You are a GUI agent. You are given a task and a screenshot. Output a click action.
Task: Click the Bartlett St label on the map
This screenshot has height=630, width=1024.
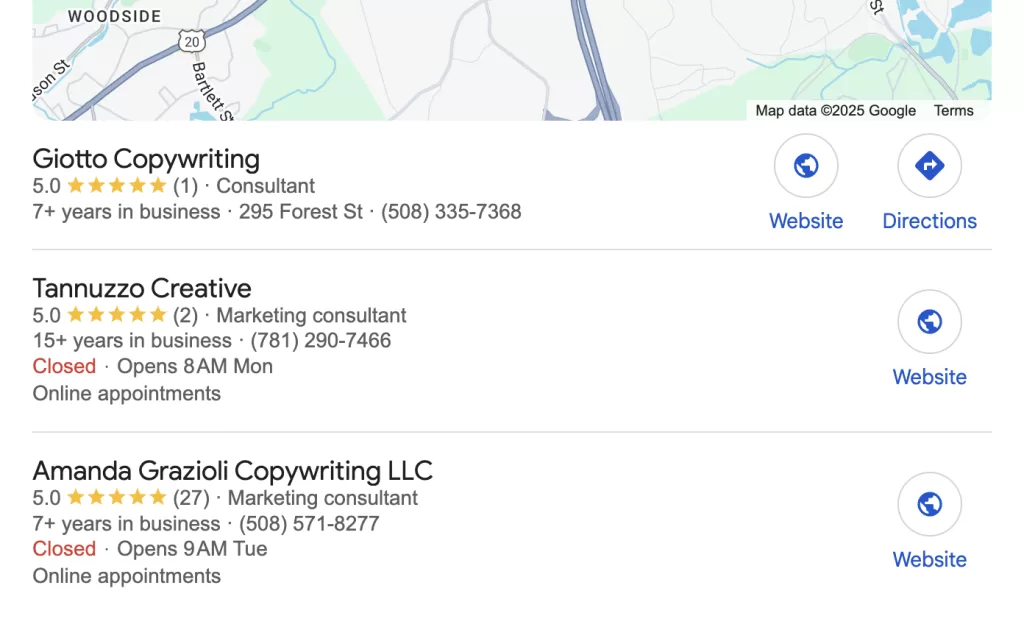pyautogui.click(x=214, y=85)
